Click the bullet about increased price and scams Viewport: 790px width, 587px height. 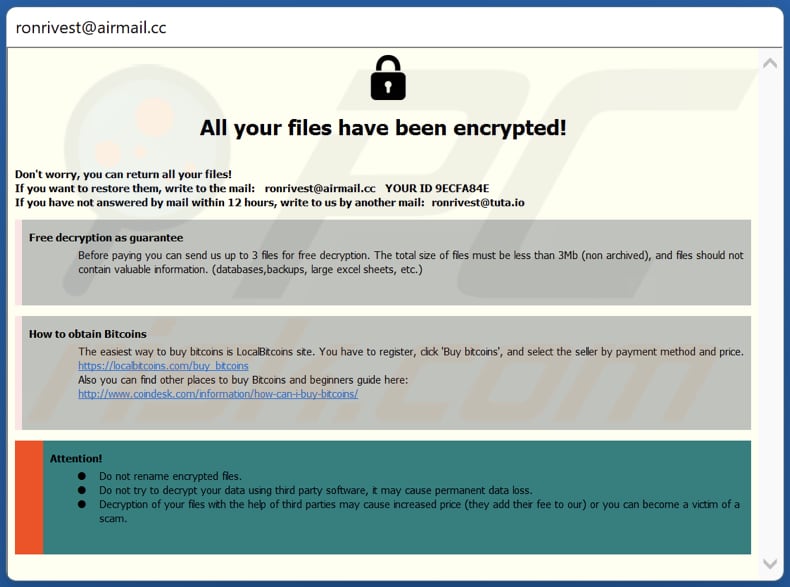419,504
